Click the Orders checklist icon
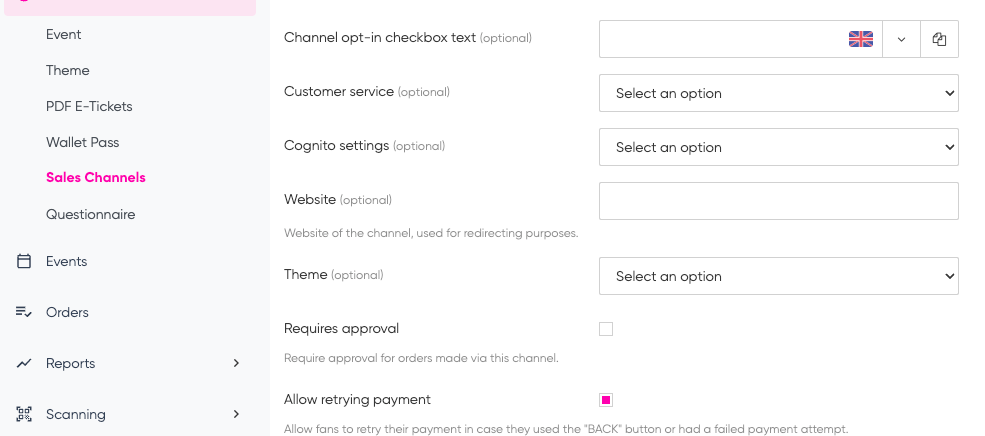 [x=24, y=312]
